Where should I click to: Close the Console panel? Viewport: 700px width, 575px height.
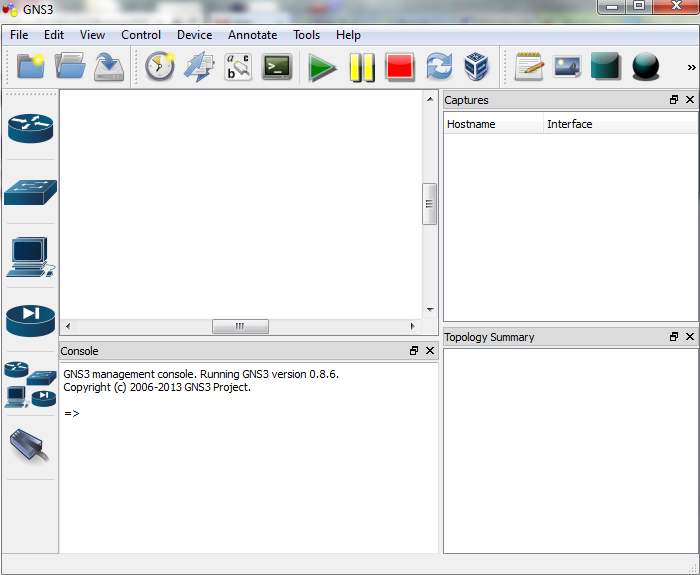430,351
